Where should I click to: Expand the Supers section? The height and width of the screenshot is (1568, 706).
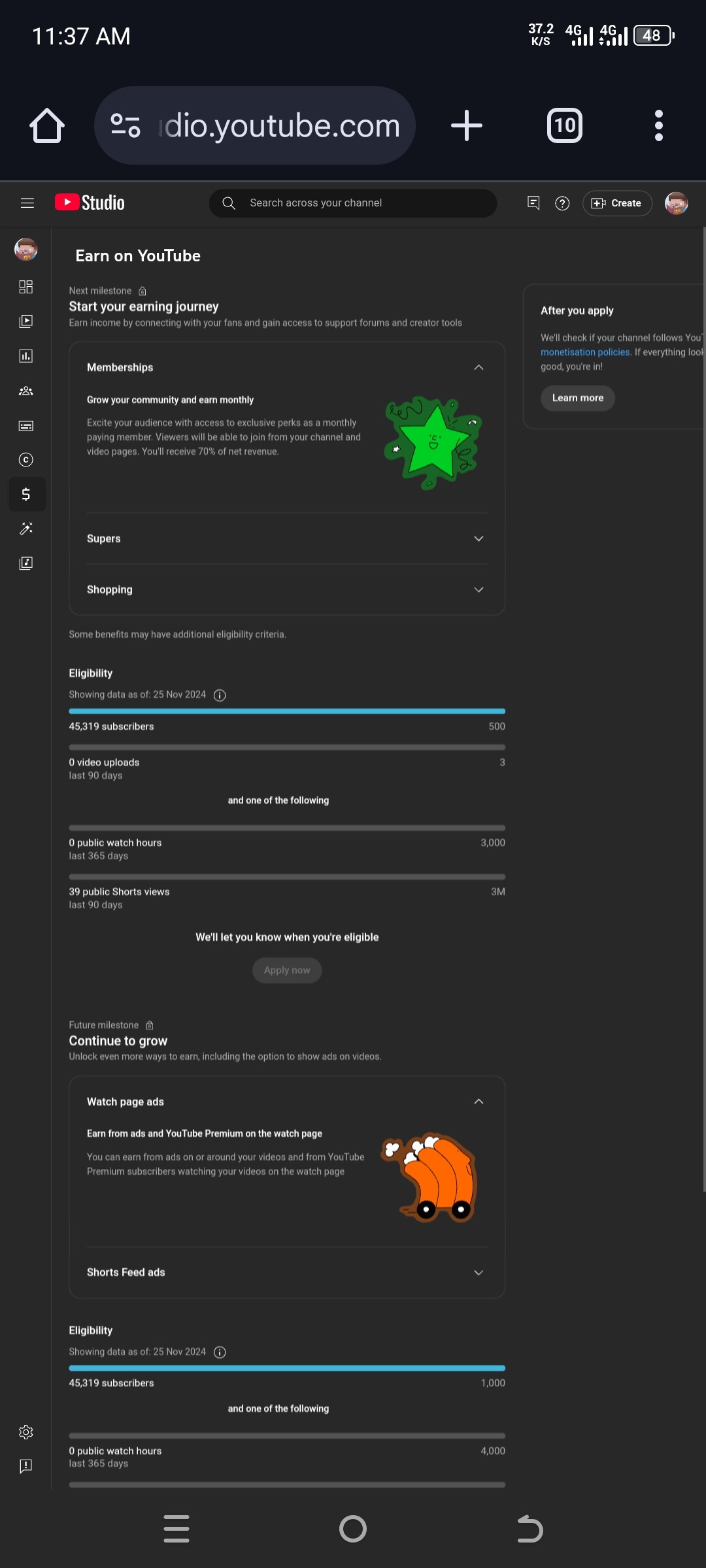[x=479, y=538]
